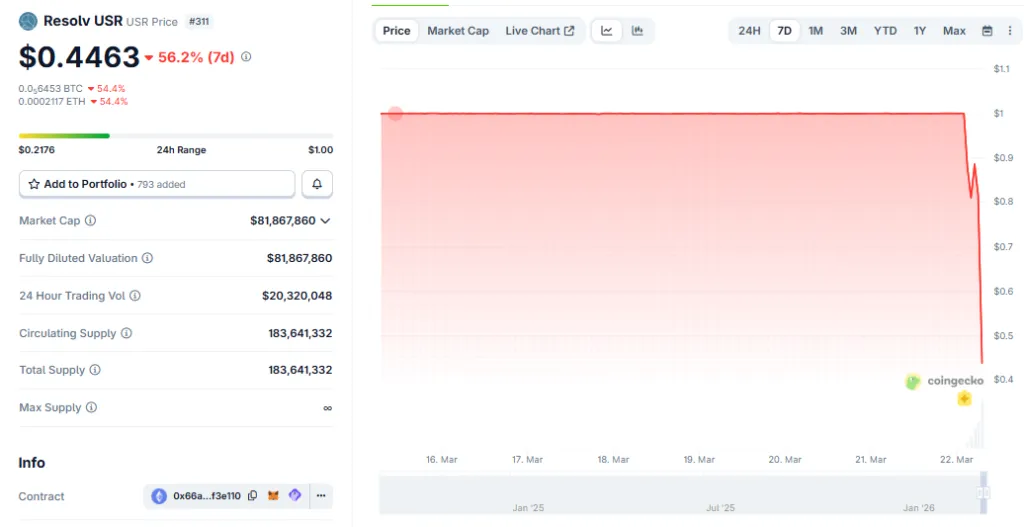The image size is (1024, 527).
Task: Click the yellow sparkle badge under CoinGecko
Action: click(964, 398)
